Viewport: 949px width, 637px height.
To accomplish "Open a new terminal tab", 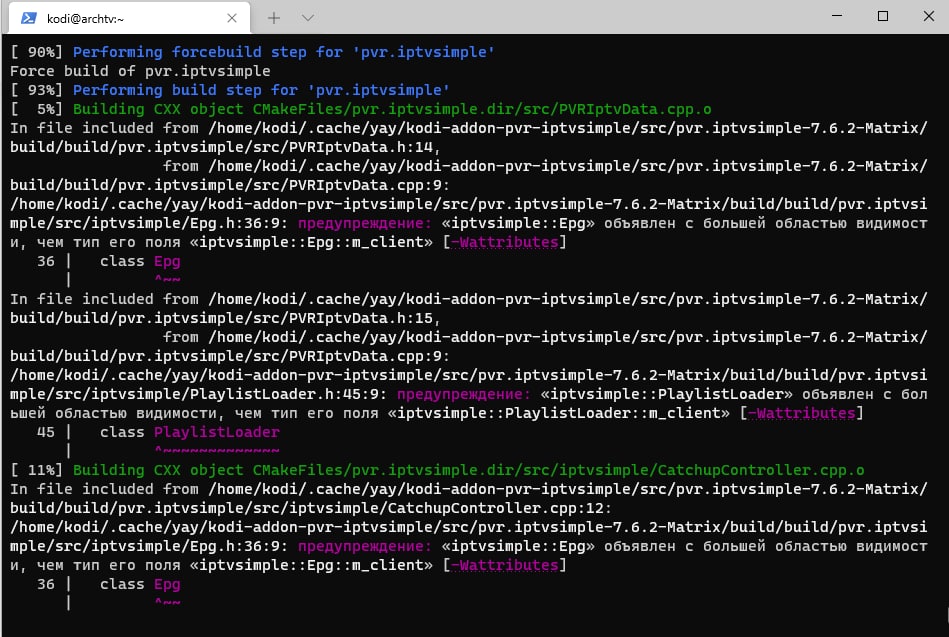I will coord(274,18).
